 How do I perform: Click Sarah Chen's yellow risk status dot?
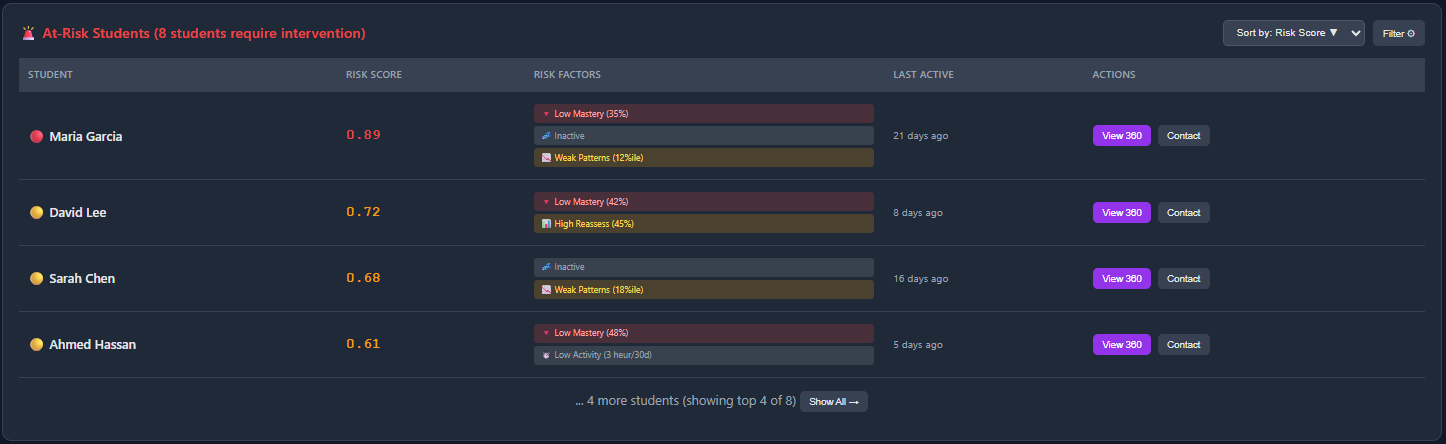click(36, 279)
